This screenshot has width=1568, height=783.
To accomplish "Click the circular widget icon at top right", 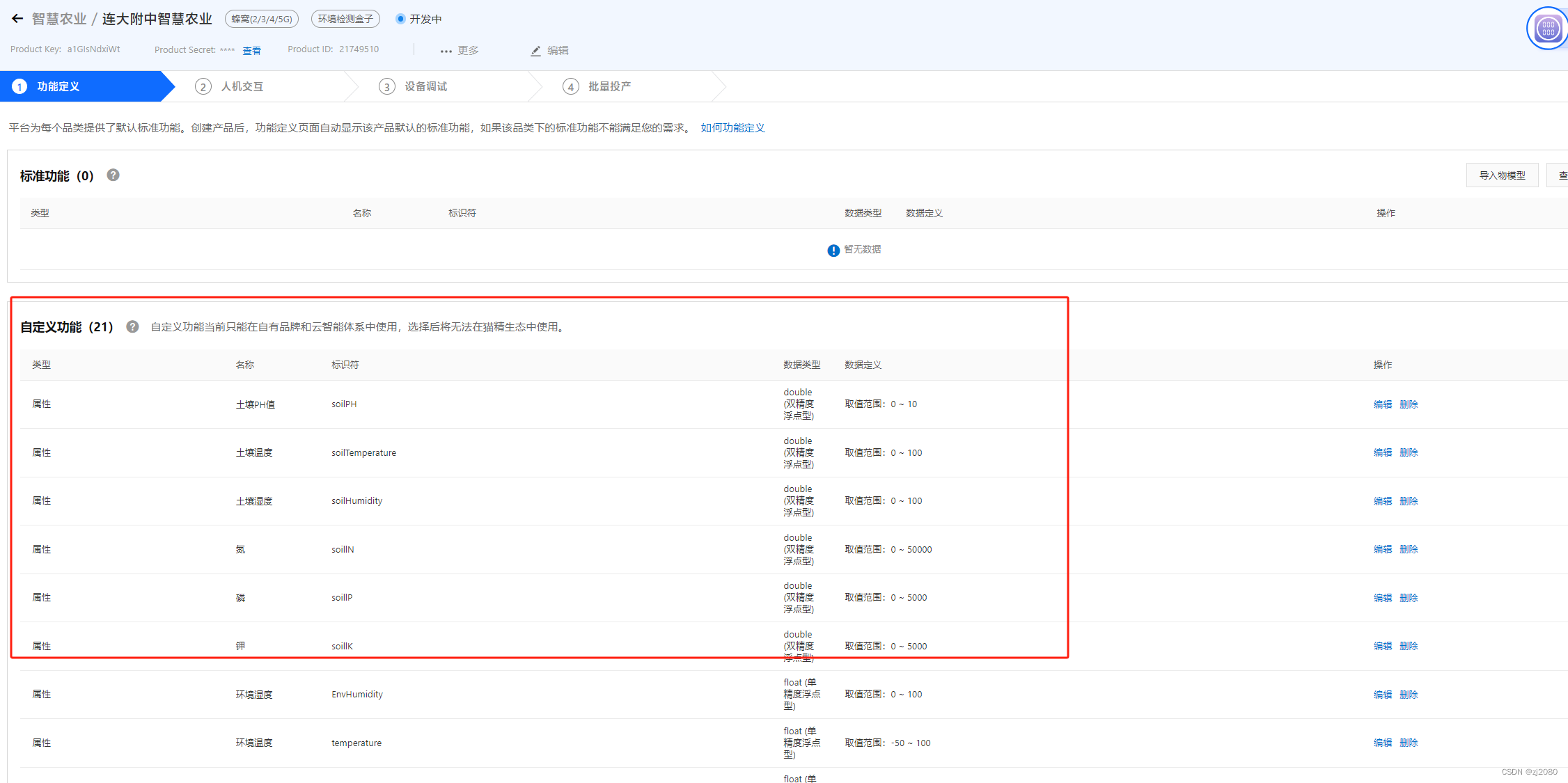I will tap(1546, 28).
